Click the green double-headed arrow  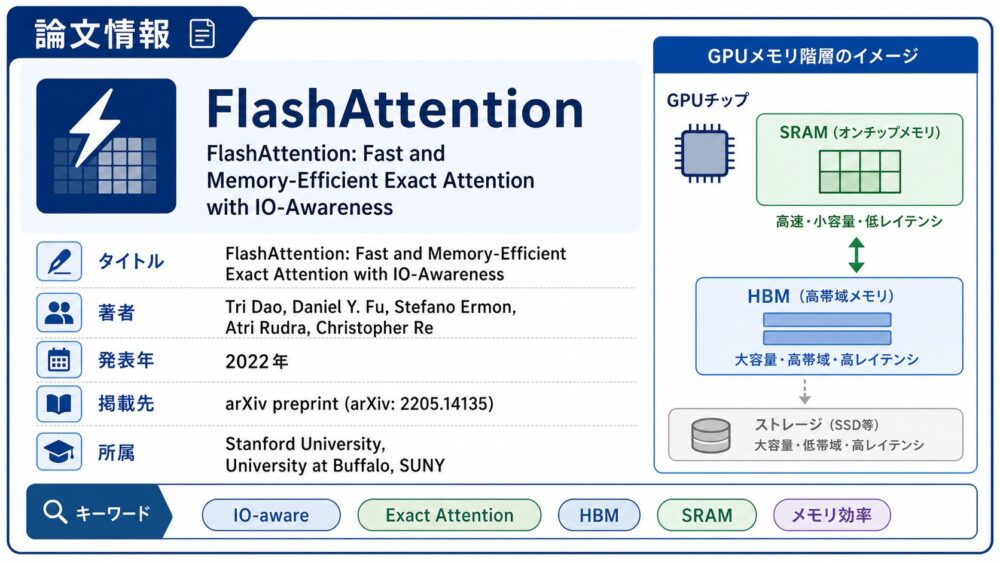tap(857, 255)
